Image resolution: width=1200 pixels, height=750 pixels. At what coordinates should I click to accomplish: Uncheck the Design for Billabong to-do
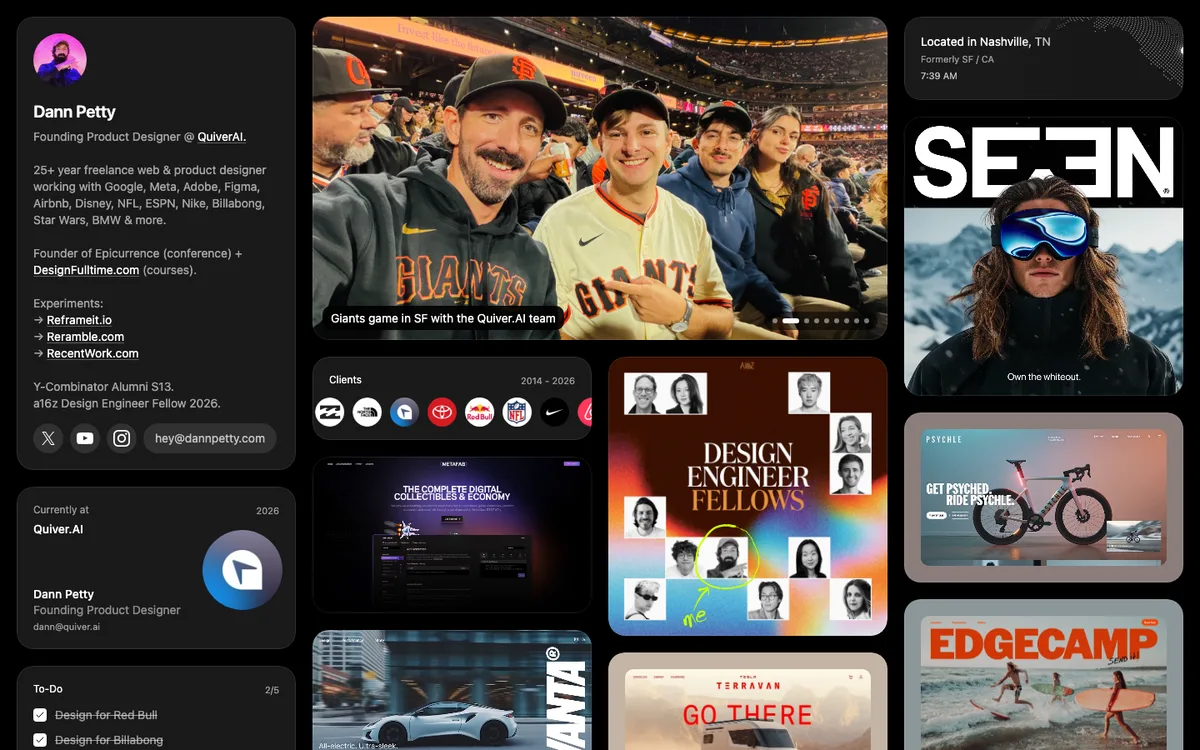click(40, 740)
